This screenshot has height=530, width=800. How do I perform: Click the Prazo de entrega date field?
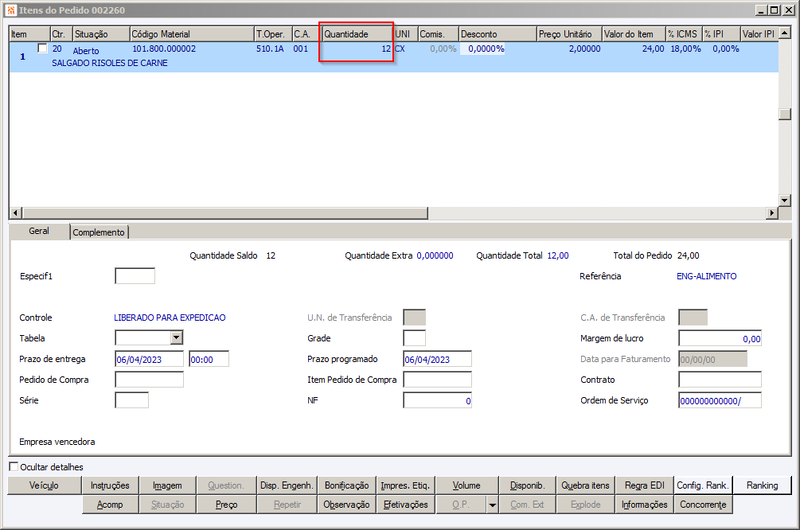149,359
